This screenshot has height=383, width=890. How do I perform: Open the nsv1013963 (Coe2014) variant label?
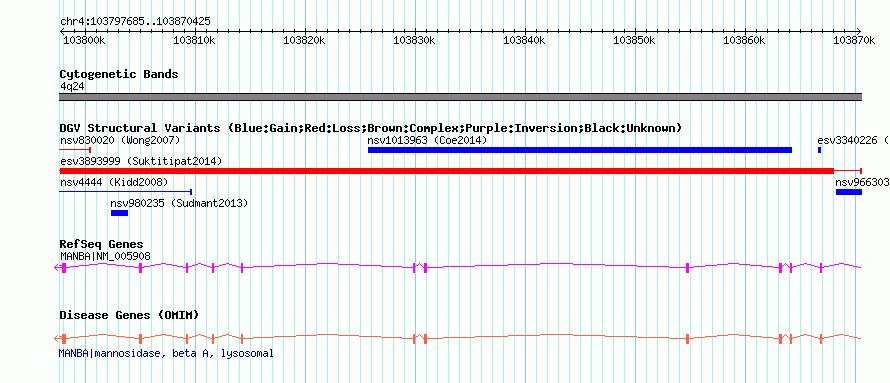(427, 140)
